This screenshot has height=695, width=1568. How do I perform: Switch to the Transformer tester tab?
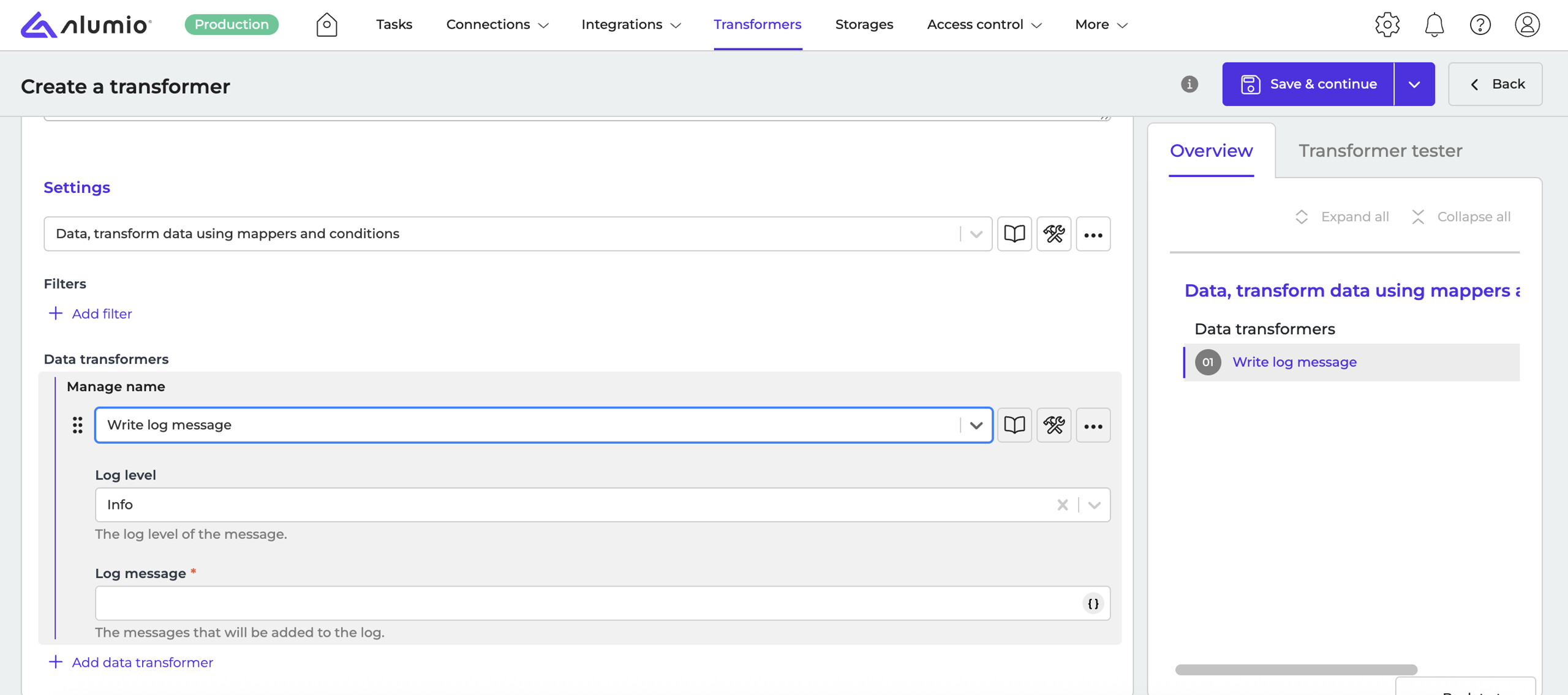[x=1380, y=151]
